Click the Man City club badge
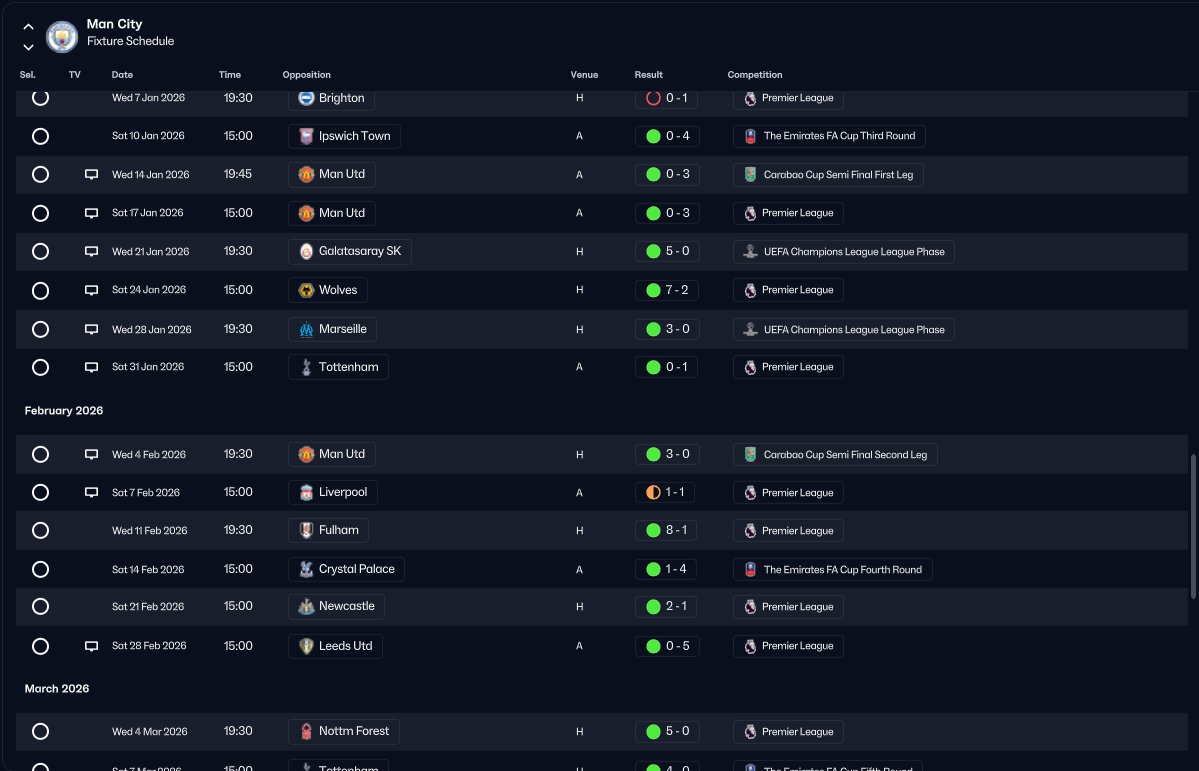 coord(62,36)
